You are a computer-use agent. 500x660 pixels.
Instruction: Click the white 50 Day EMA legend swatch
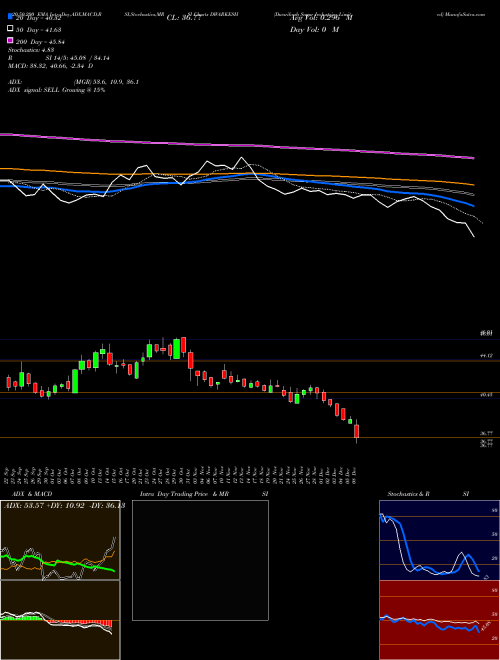10,29
